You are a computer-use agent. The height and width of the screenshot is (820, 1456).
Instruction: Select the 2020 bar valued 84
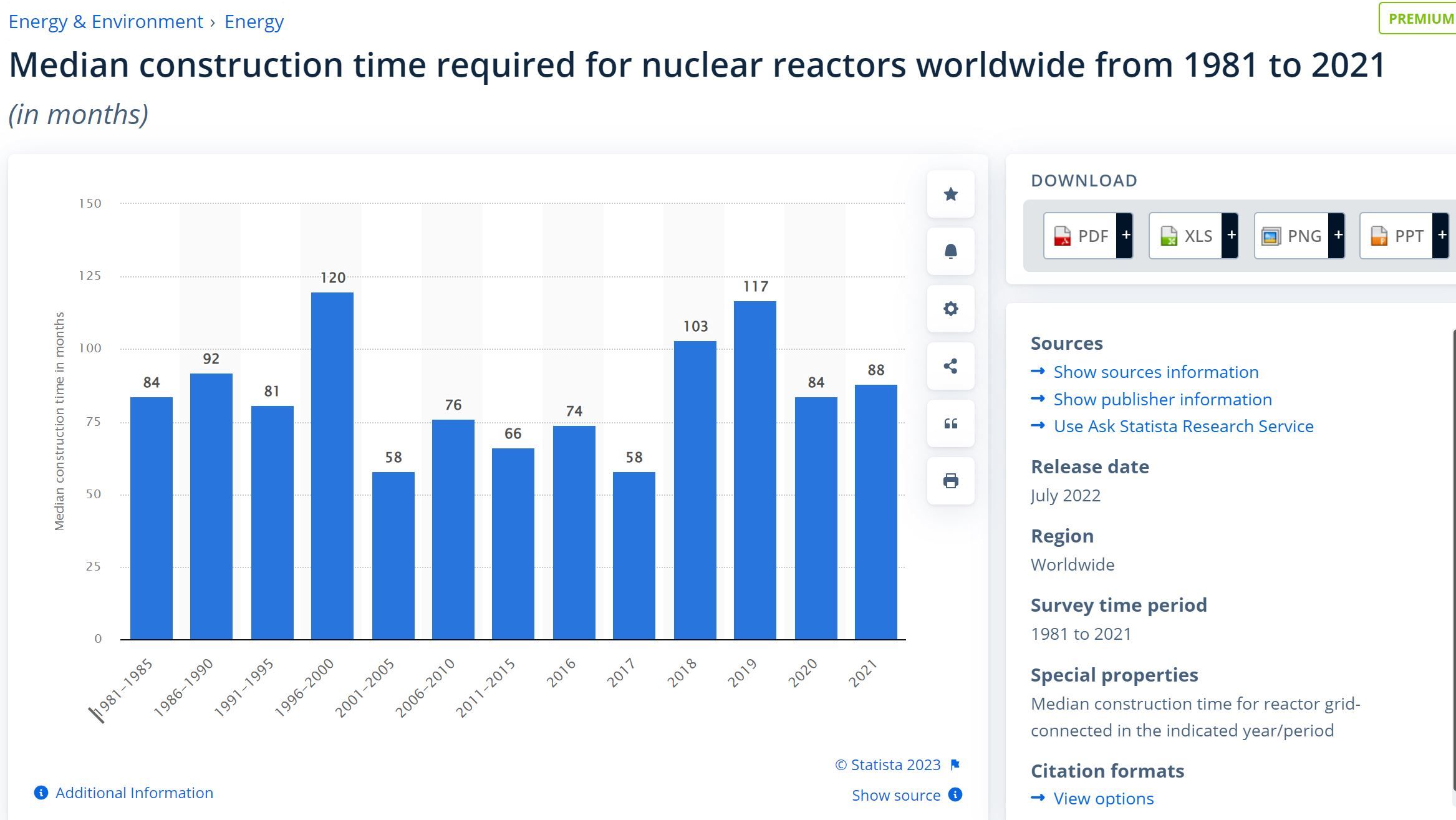816,518
